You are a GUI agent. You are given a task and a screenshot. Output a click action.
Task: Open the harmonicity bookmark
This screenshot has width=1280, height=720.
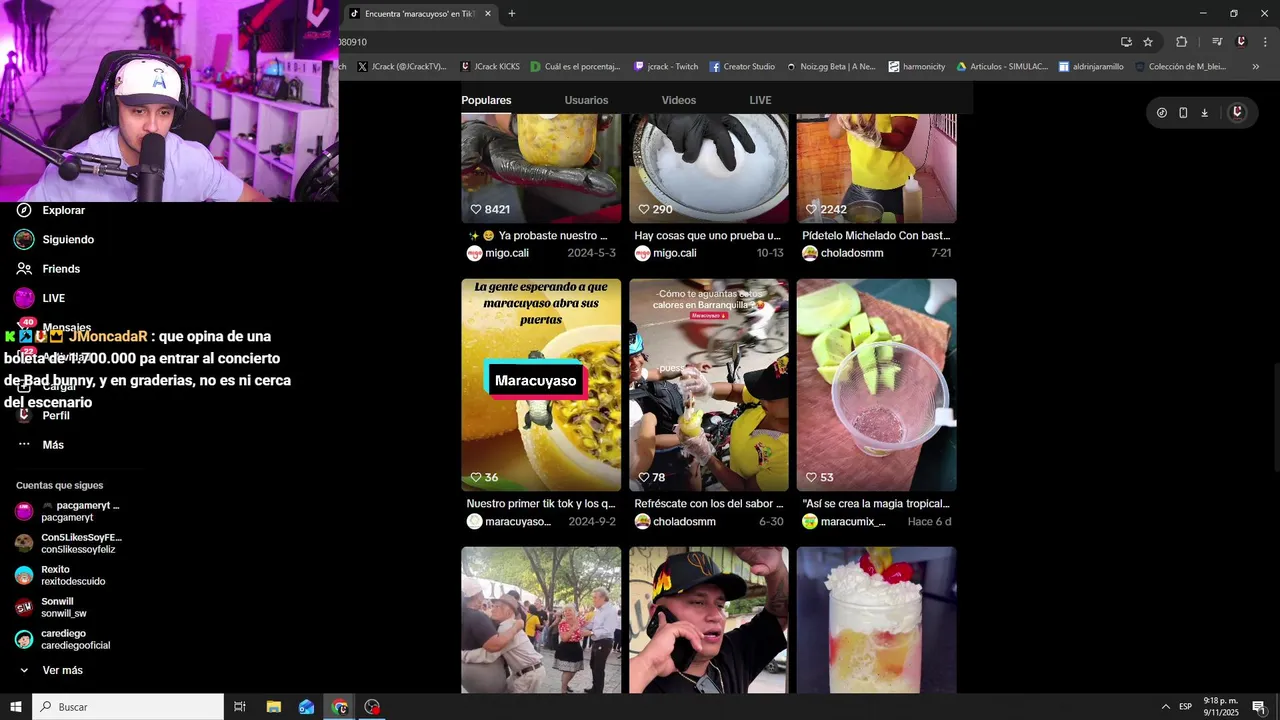(917, 67)
